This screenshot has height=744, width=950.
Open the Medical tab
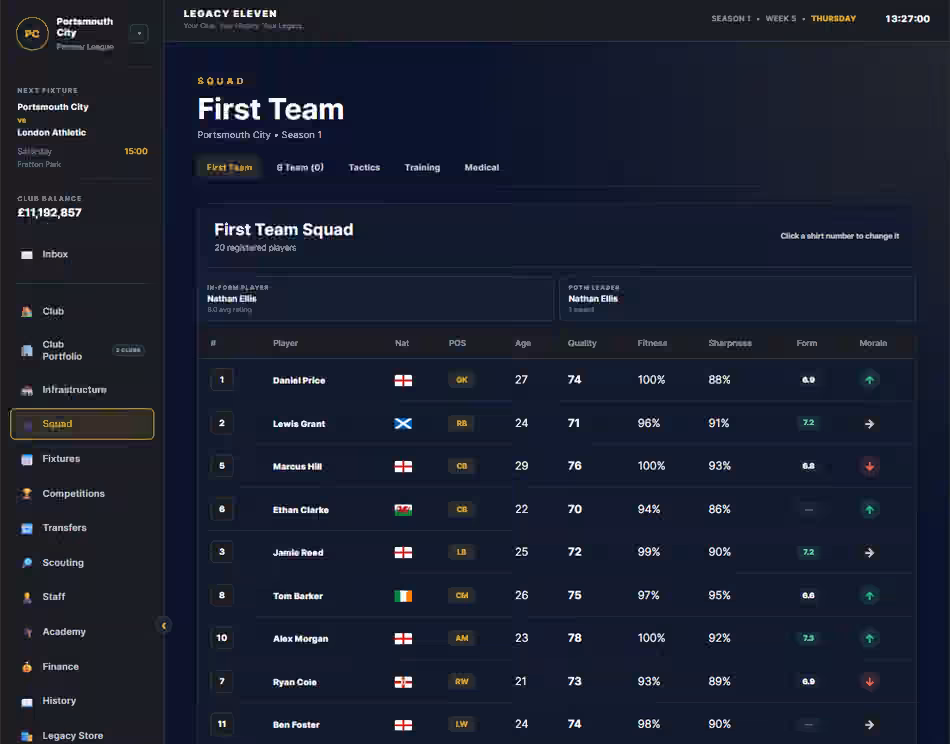482,167
